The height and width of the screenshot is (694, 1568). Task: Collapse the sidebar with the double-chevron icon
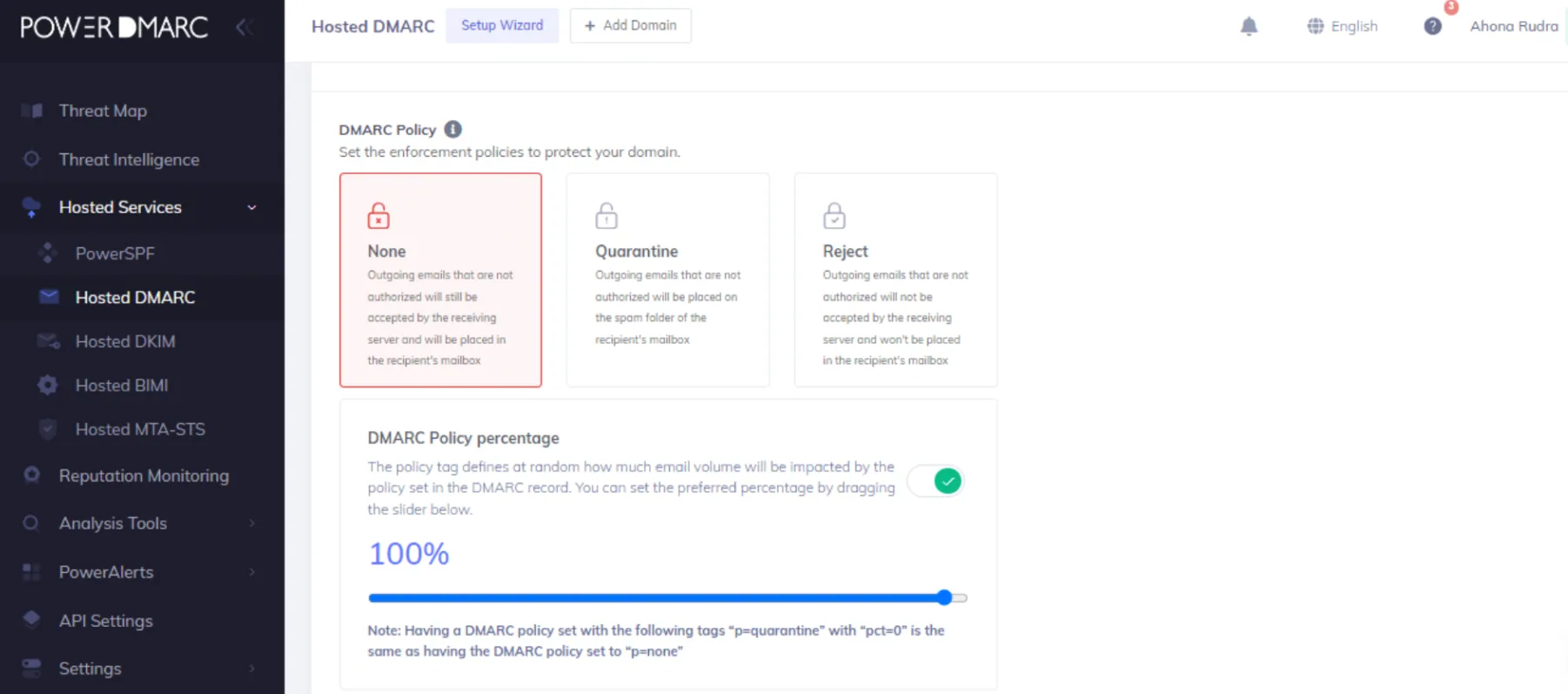click(245, 27)
